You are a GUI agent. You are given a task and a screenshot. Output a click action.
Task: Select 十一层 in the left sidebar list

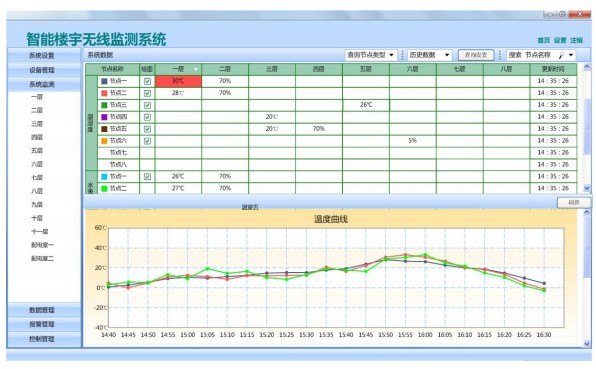(40, 231)
